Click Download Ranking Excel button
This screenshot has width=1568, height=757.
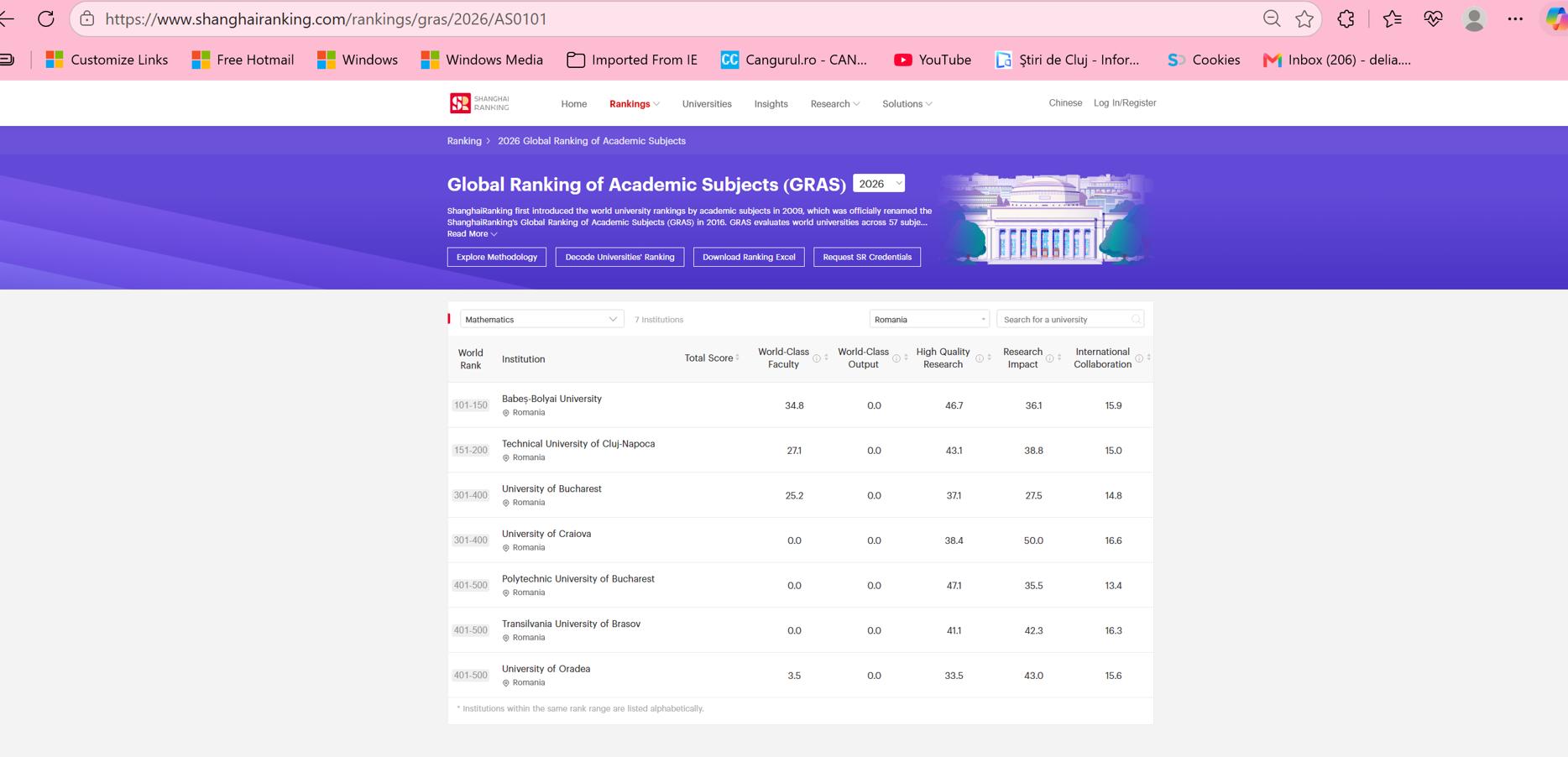click(749, 257)
